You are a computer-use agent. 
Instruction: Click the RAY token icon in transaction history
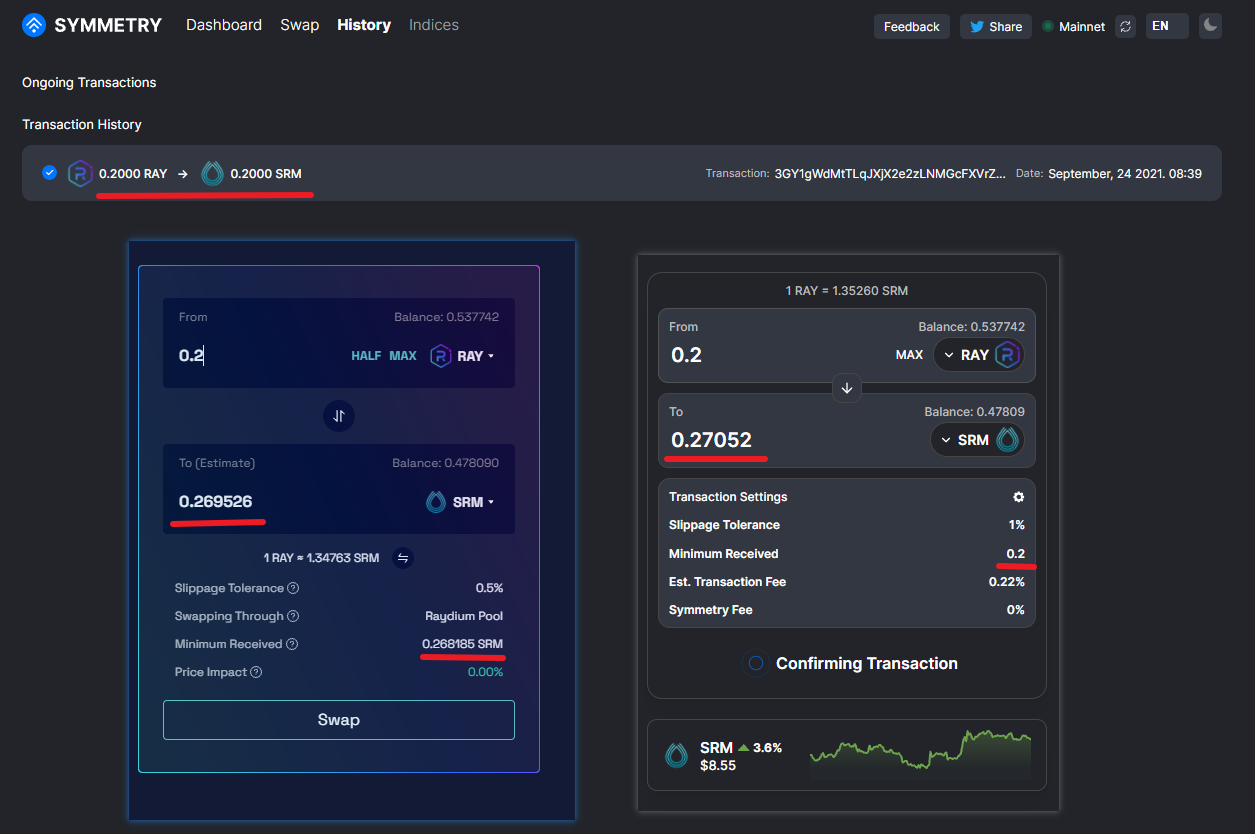(80, 173)
